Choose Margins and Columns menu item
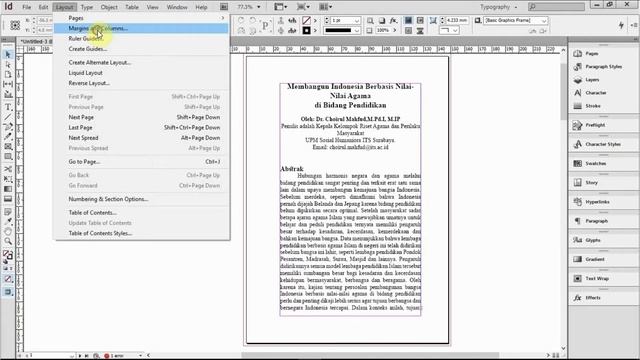 [141, 28]
